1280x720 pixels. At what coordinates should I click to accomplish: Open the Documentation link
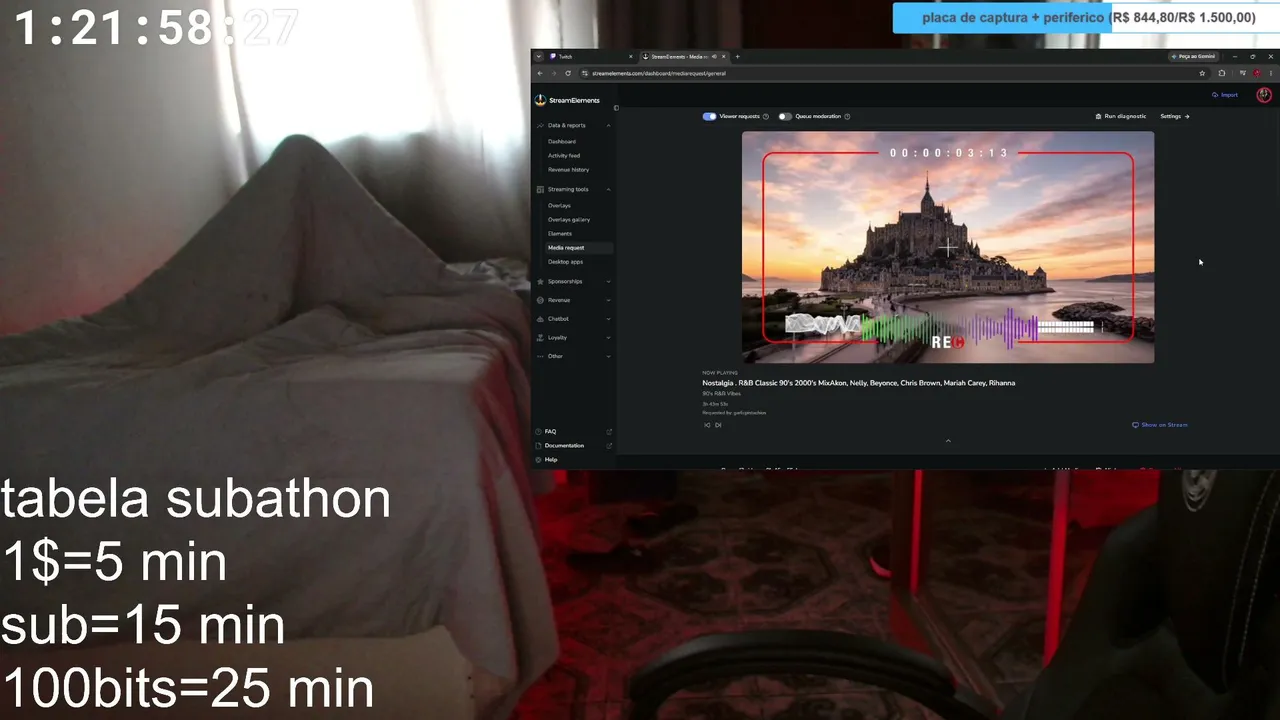564,445
